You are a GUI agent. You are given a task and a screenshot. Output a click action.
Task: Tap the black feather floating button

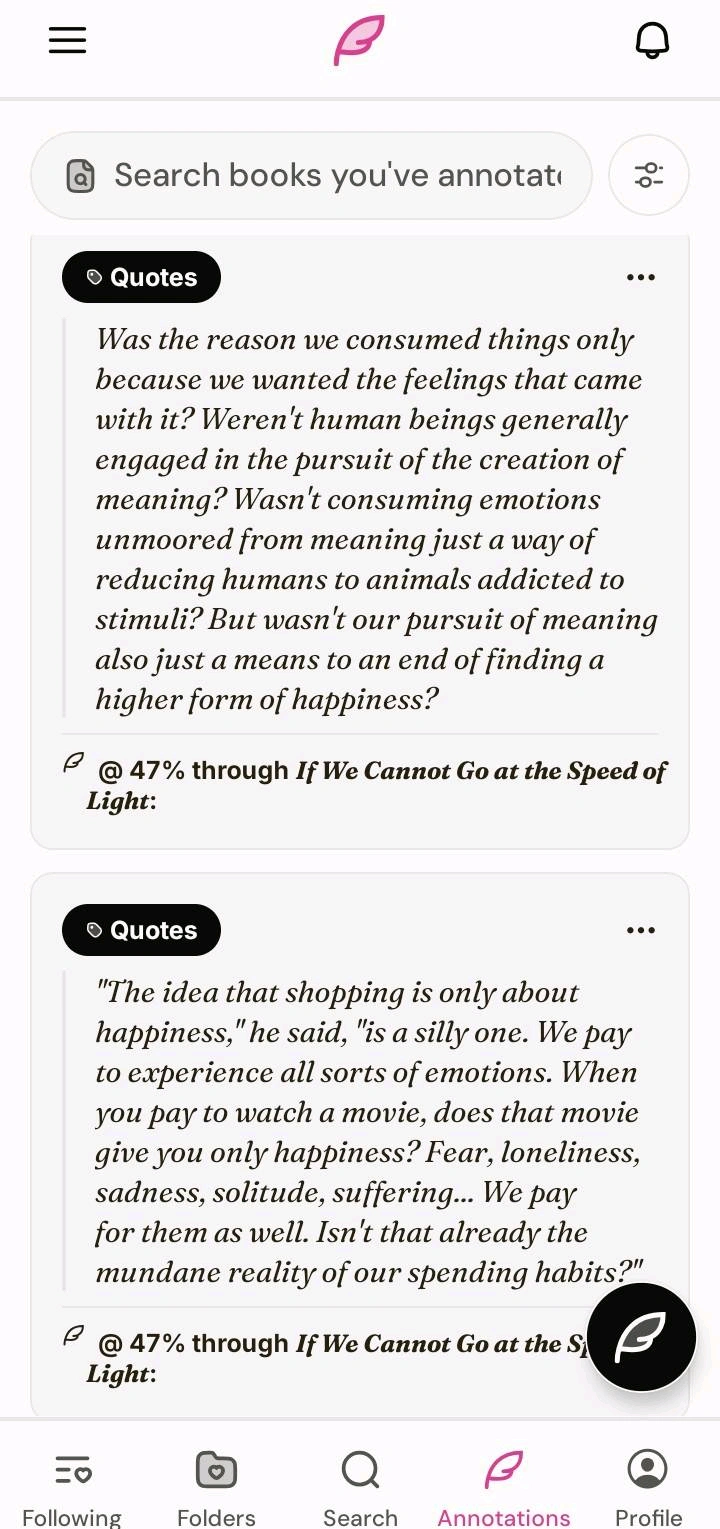tap(641, 1337)
